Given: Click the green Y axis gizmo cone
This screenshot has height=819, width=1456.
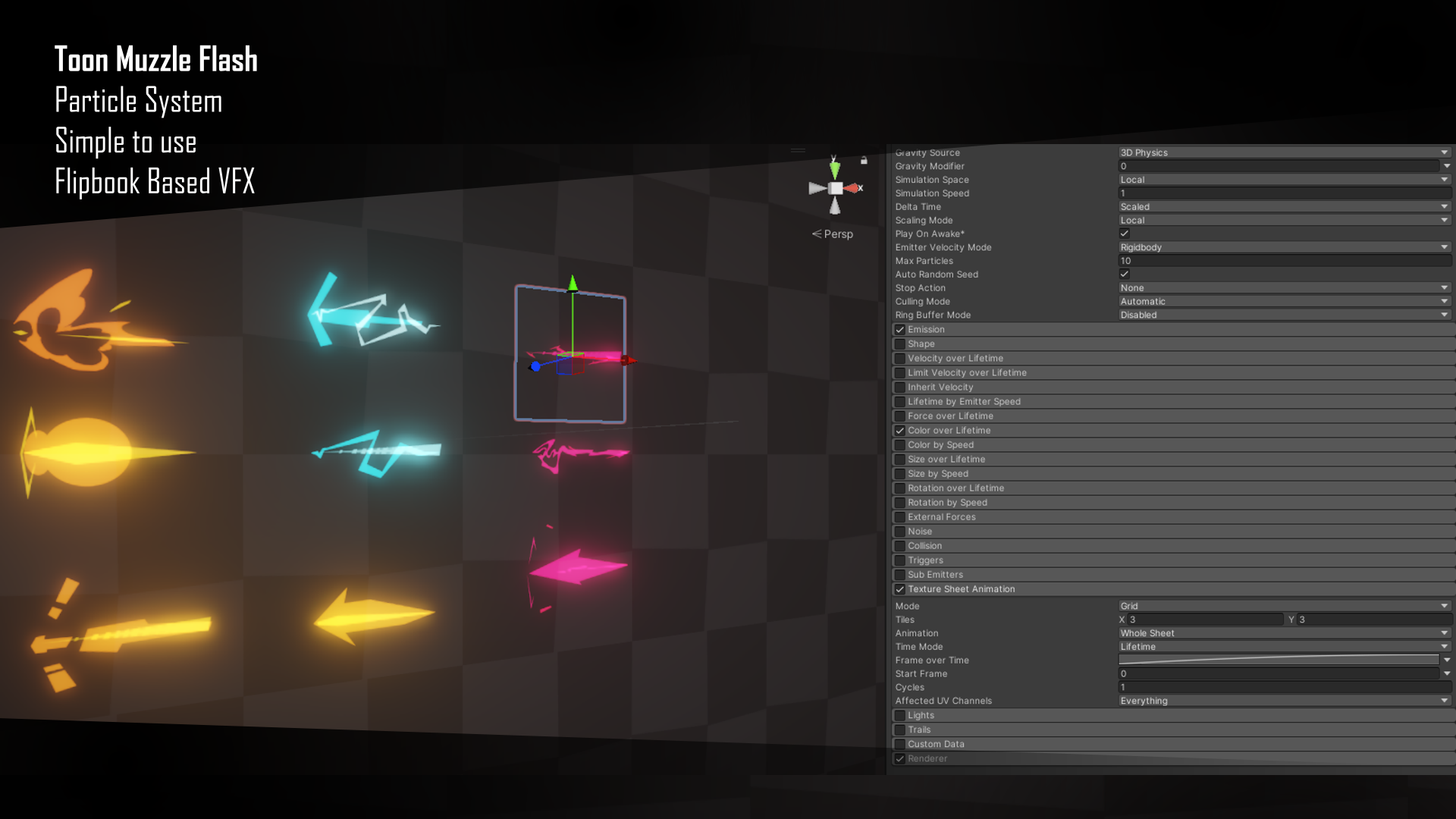Looking at the screenshot, I should [834, 169].
